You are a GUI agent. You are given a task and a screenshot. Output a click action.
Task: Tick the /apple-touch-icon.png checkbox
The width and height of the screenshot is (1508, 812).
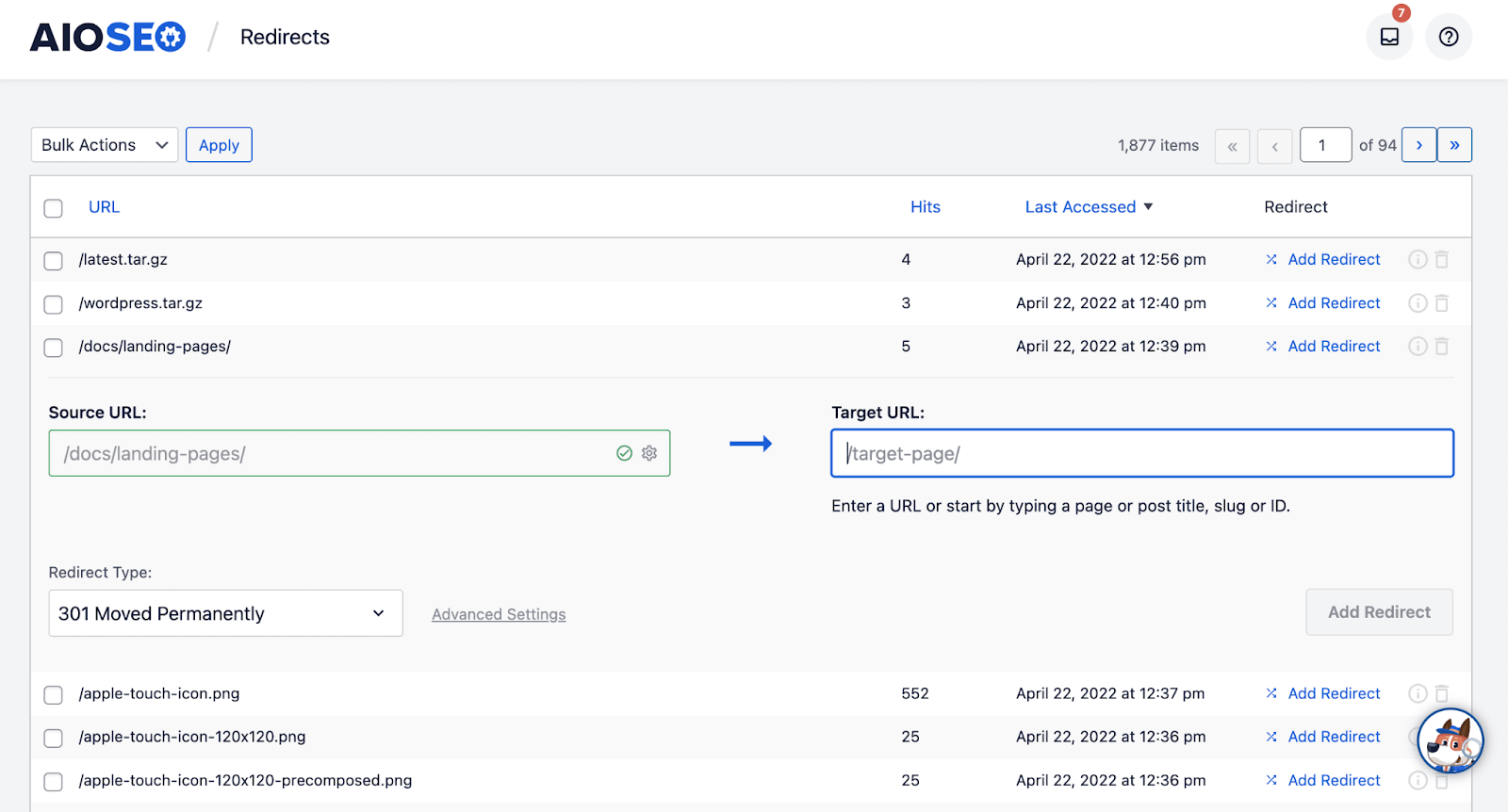click(54, 694)
